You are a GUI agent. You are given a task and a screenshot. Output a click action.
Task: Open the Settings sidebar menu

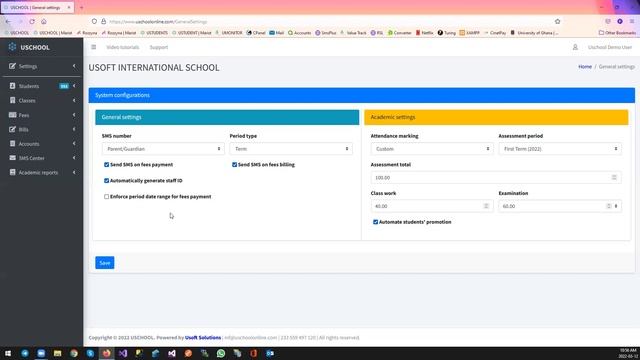(42, 66)
